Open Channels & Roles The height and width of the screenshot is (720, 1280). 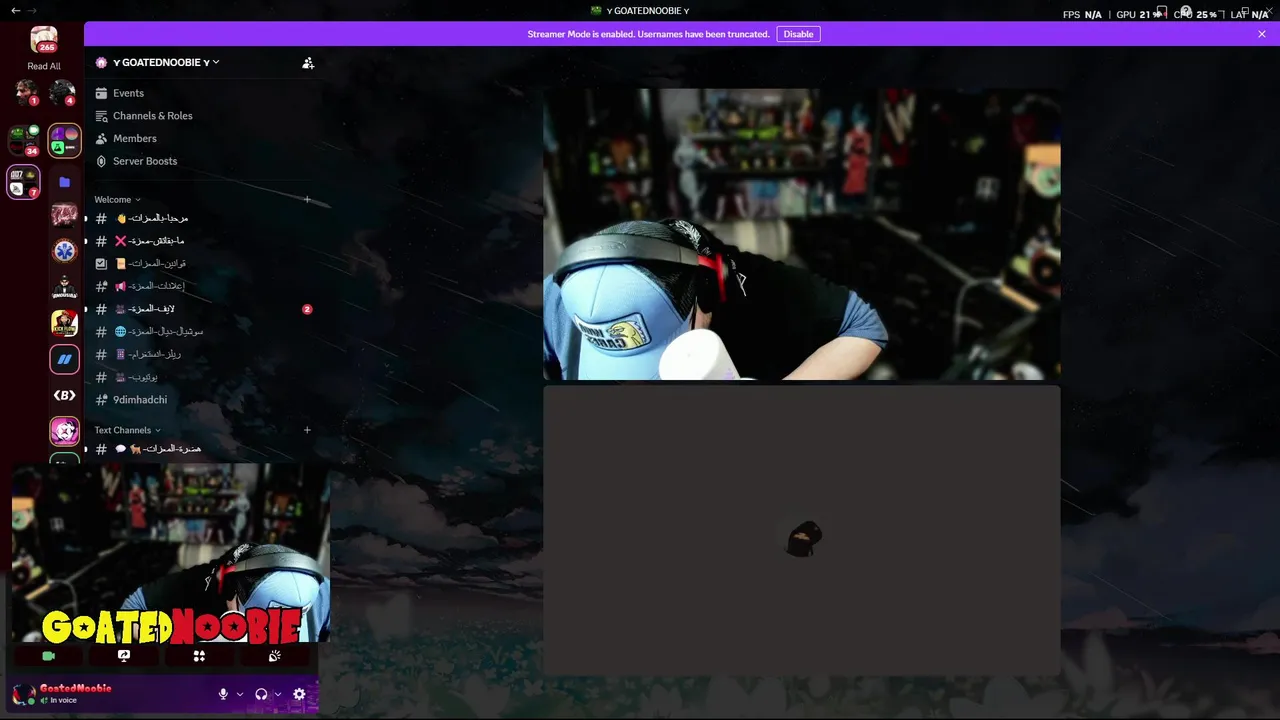[x=152, y=116]
